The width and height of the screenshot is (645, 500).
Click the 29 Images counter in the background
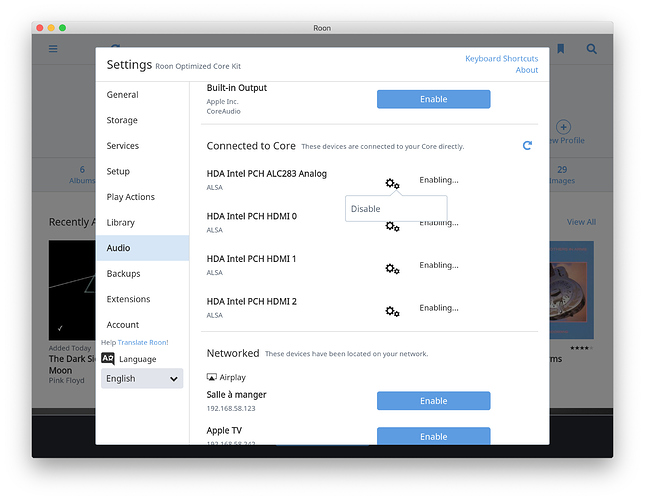[562, 175]
